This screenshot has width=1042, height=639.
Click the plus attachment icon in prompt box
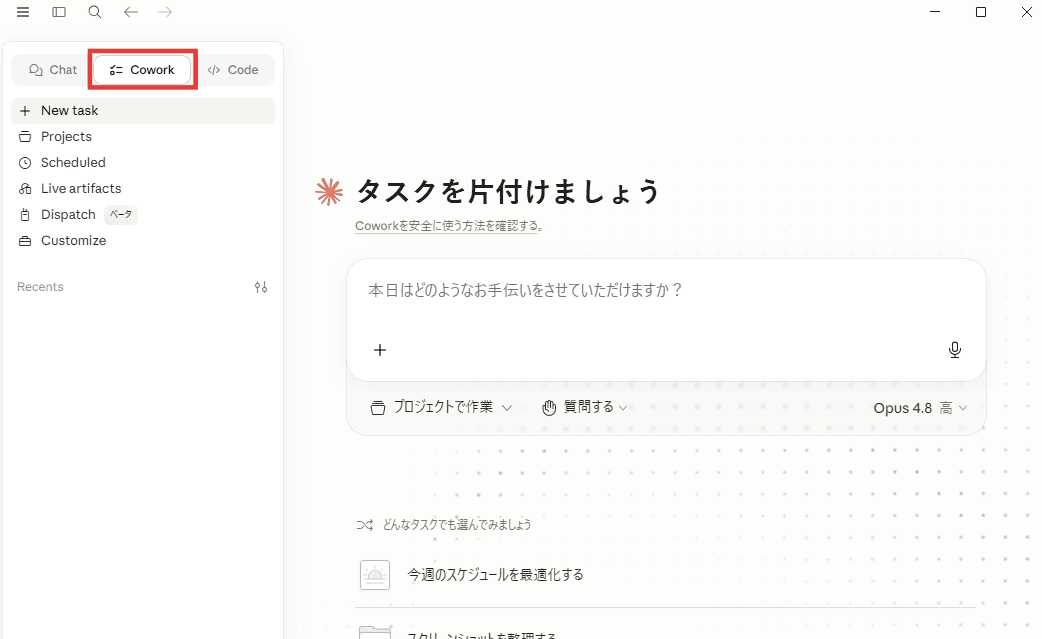tap(380, 350)
